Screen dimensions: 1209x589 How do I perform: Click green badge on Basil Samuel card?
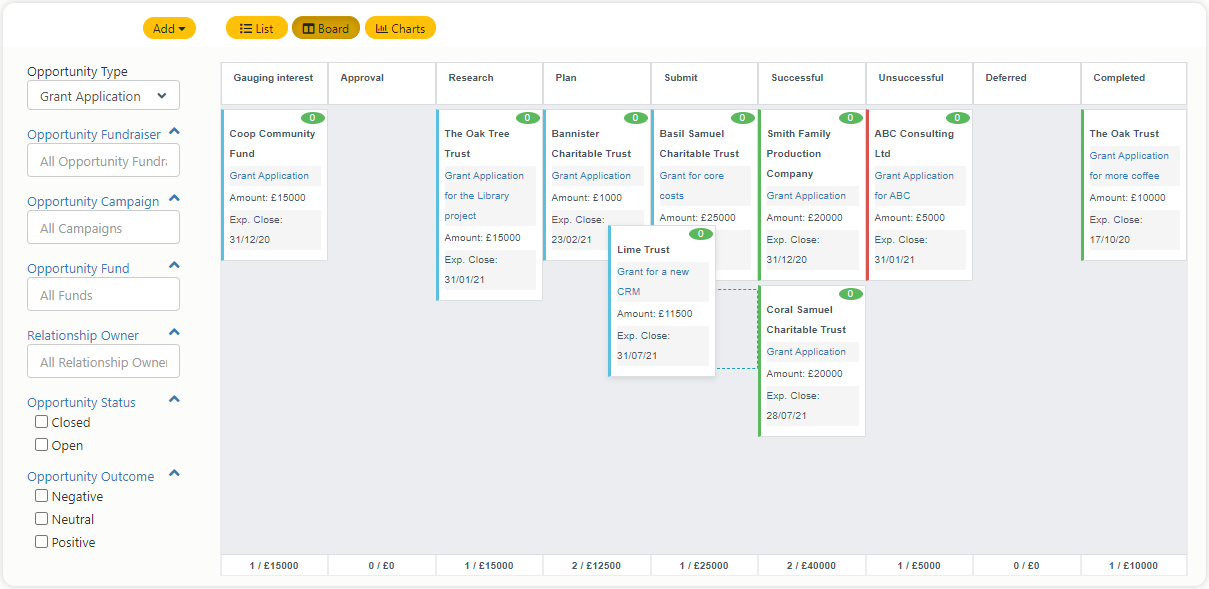pos(742,118)
